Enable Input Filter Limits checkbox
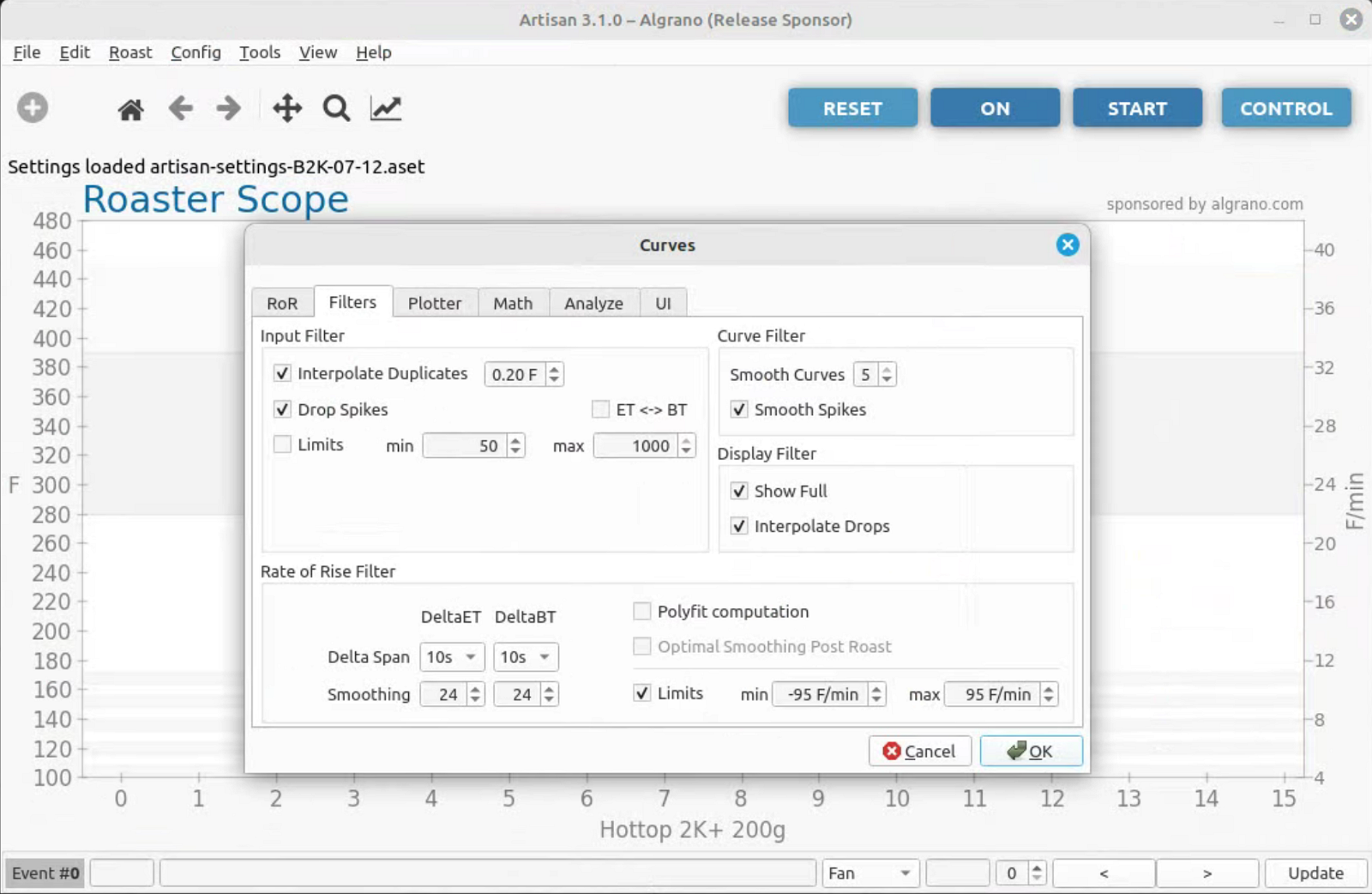The height and width of the screenshot is (894, 1372). [x=282, y=444]
